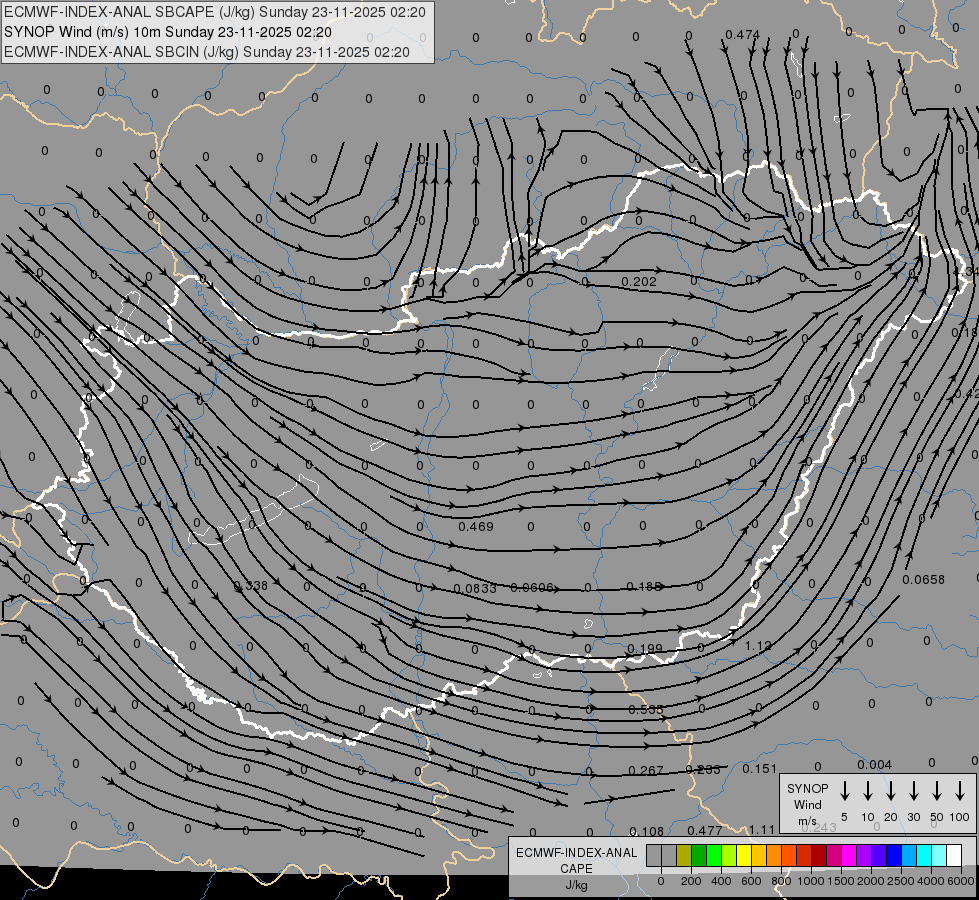The width and height of the screenshot is (979, 900).
Task: Select the white CAPE swatch before 6000
Action: click(x=955, y=856)
